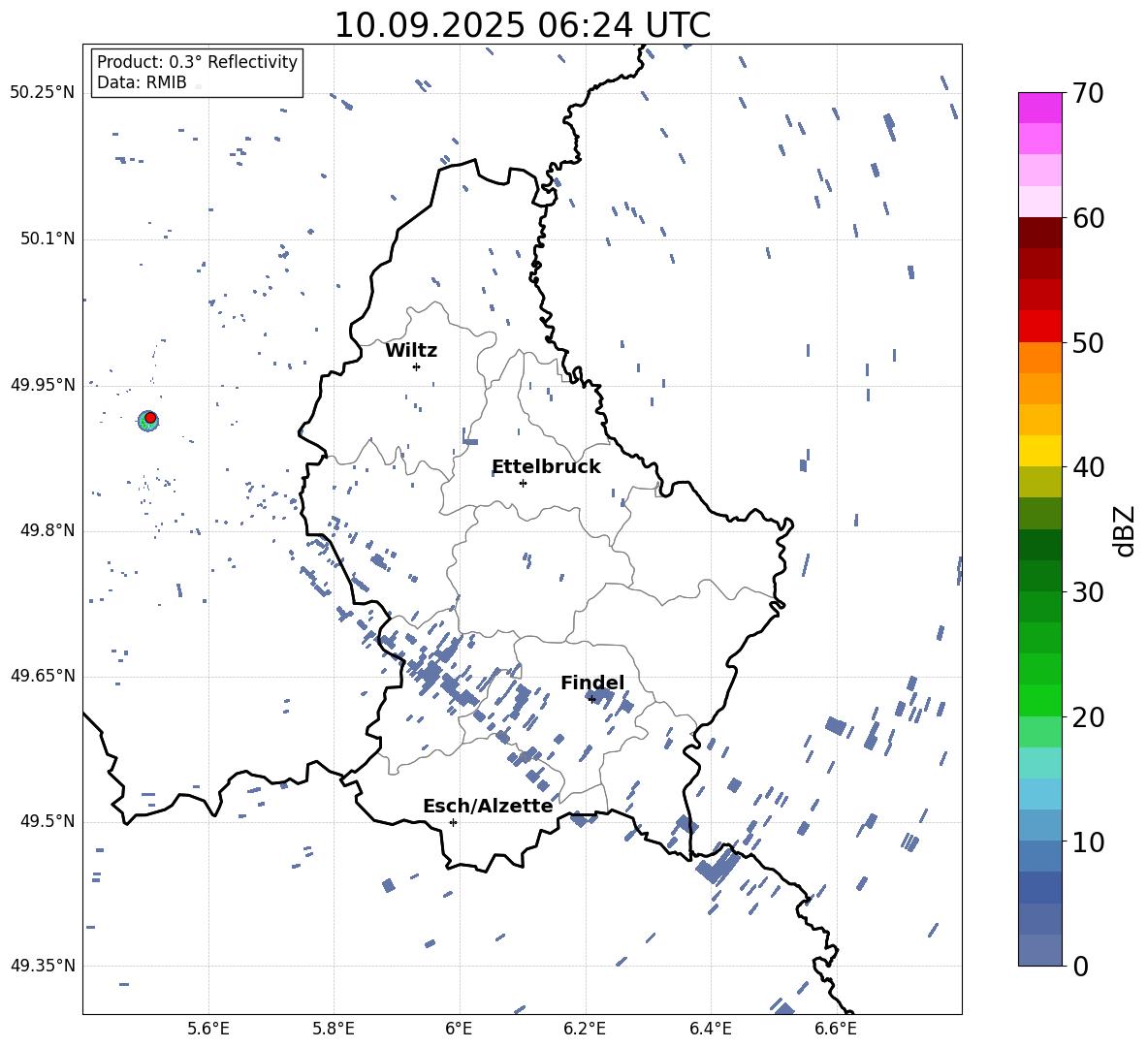Click the 50.25°N latitude label
Image resolution: width=1148 pixels, height=1048 pixels.
(43, 93)
